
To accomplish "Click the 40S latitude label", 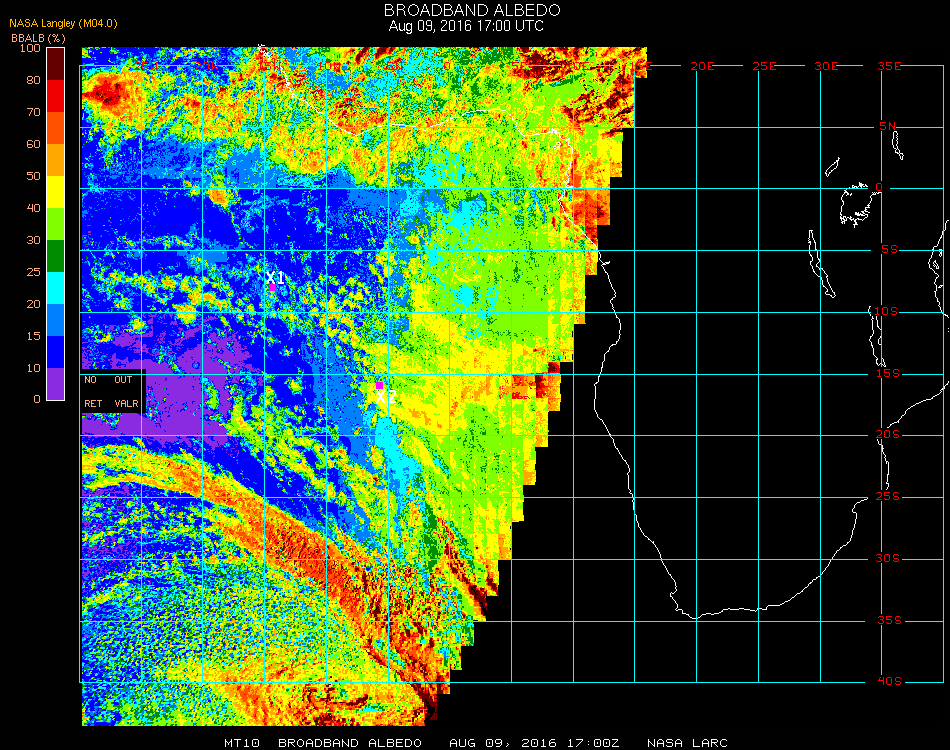I will pos(889,682).
